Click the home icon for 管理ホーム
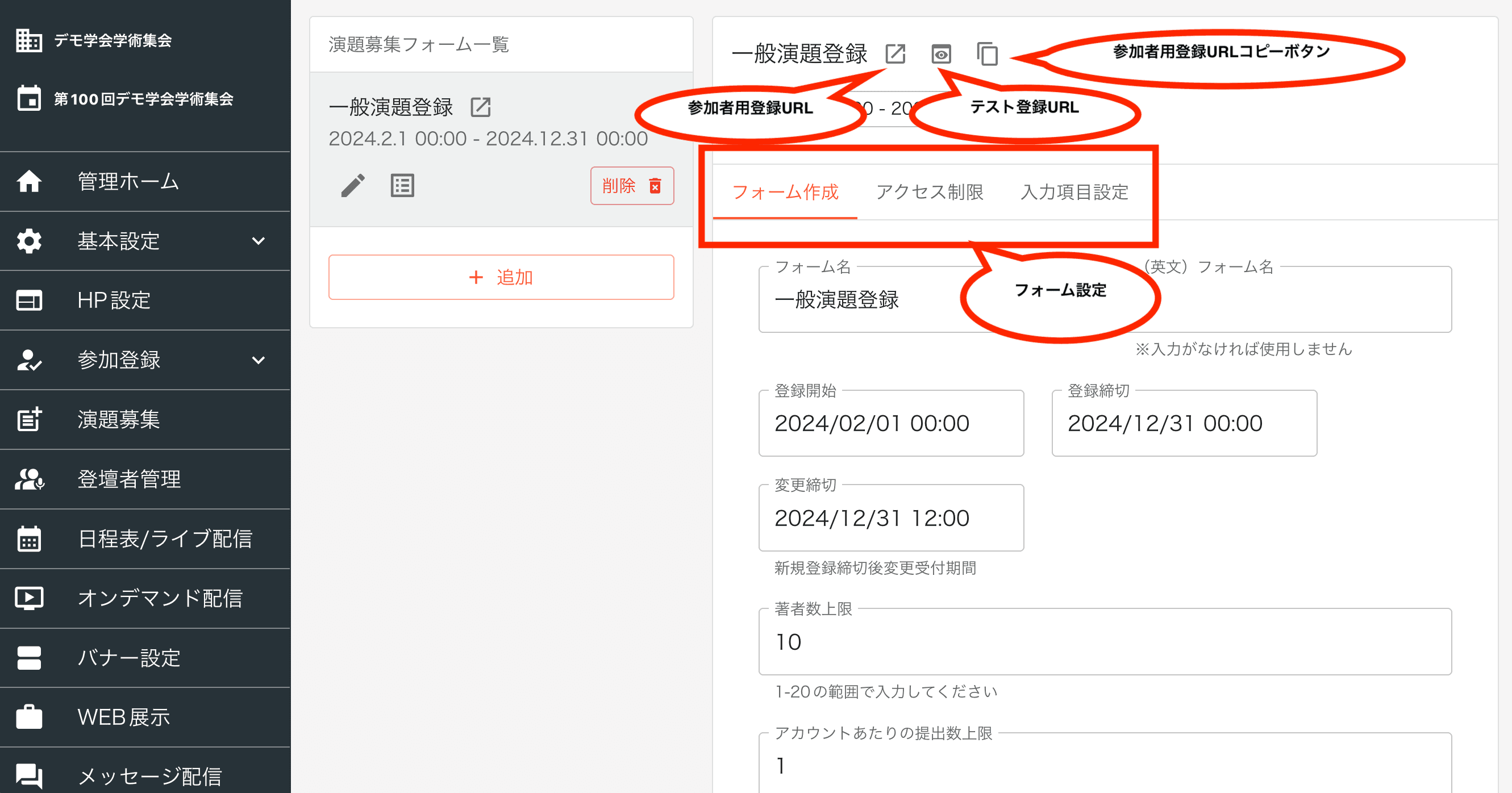Viewport: 1512px width, 793px height. coord(29,181)
